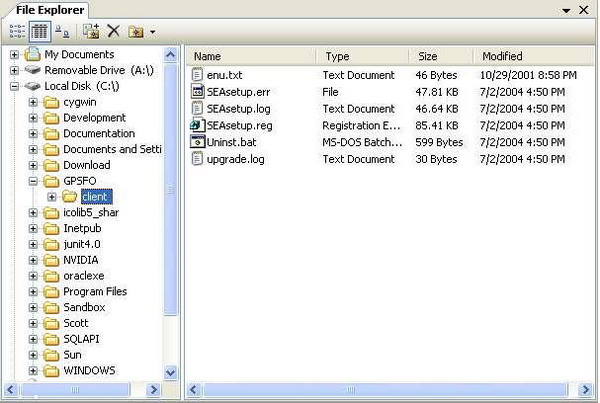Click tree horizontal scrollbar right arrow

153,390
